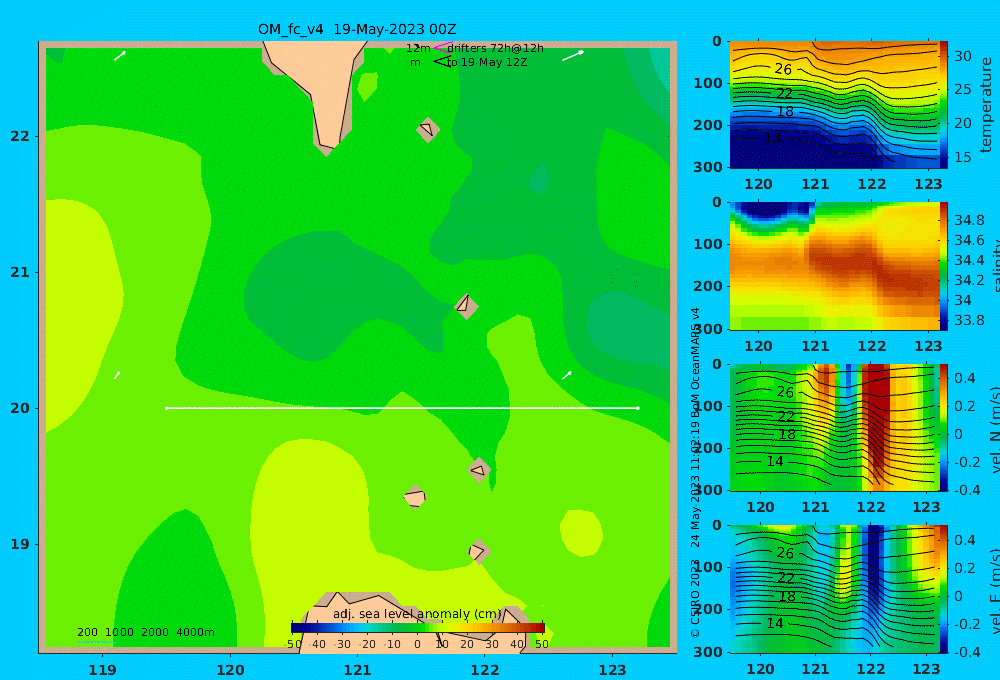Click the black arrow symbol beside 'to 19 May 12Z'
The height and width of the screenshot is (680, 1000).
coord(442,62)
